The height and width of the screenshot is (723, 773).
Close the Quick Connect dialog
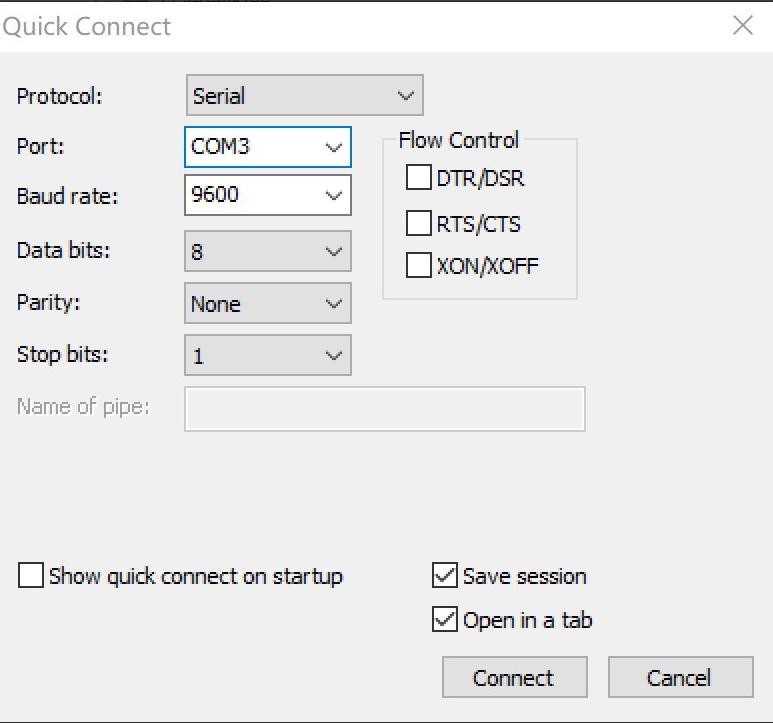point(742,26)
